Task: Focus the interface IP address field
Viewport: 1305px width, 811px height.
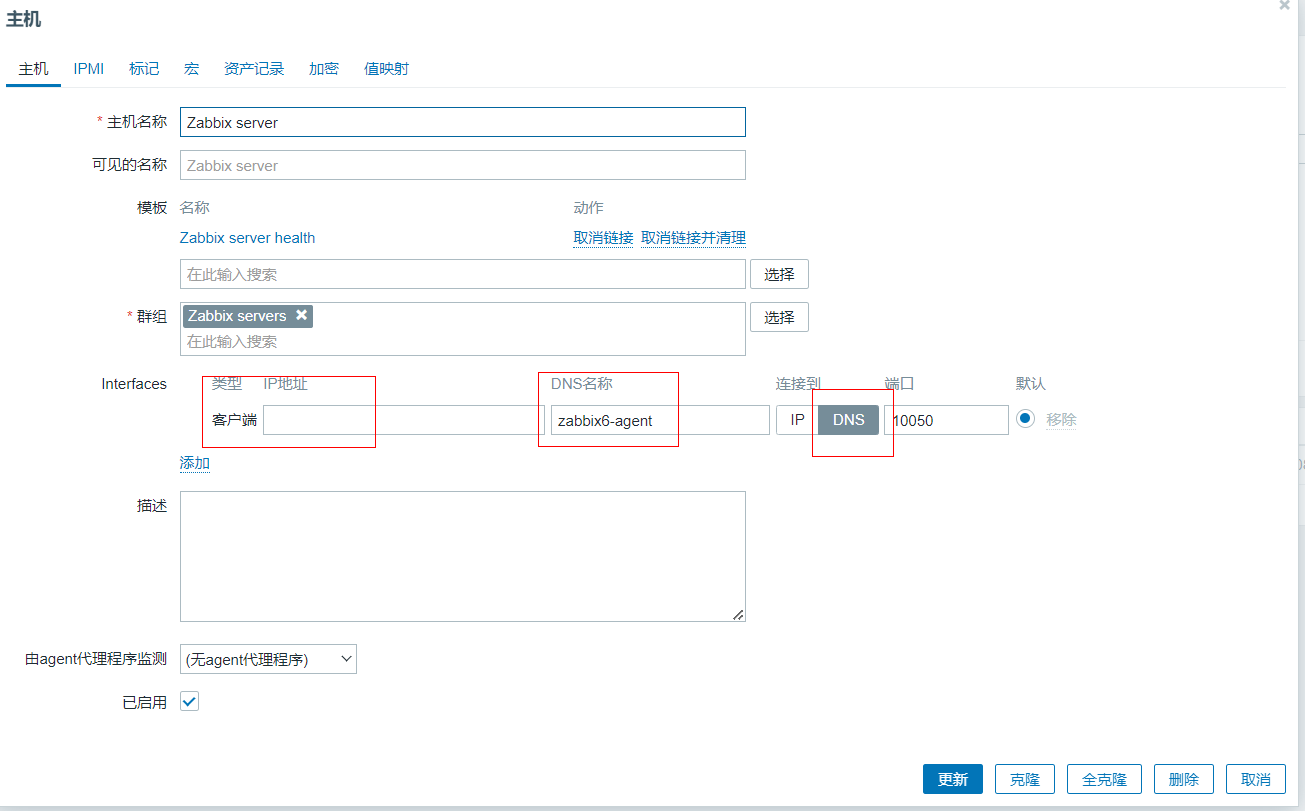Action: pos(404,420)
